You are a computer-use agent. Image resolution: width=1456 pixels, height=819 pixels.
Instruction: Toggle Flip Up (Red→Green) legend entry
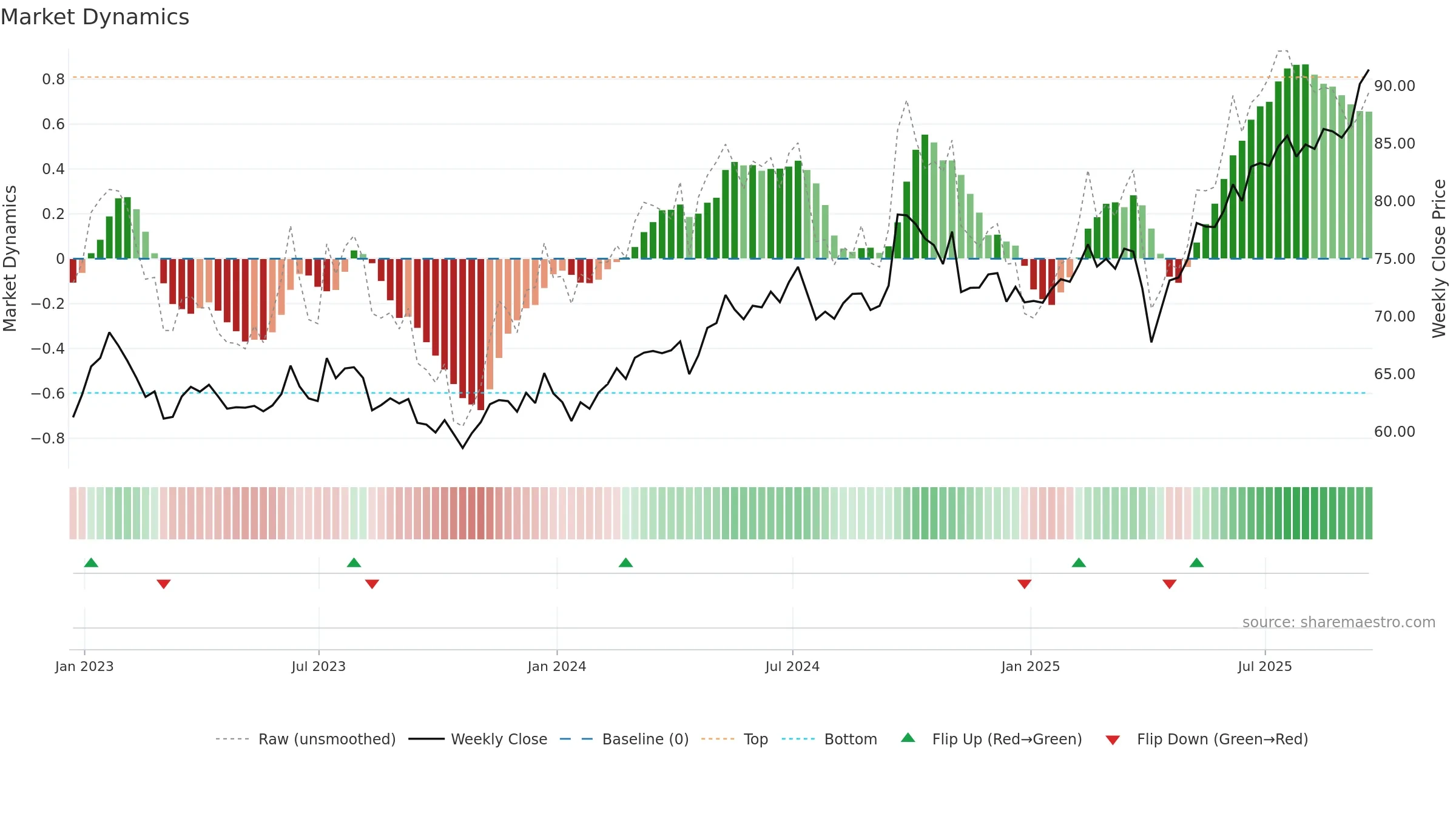point(991,739)
